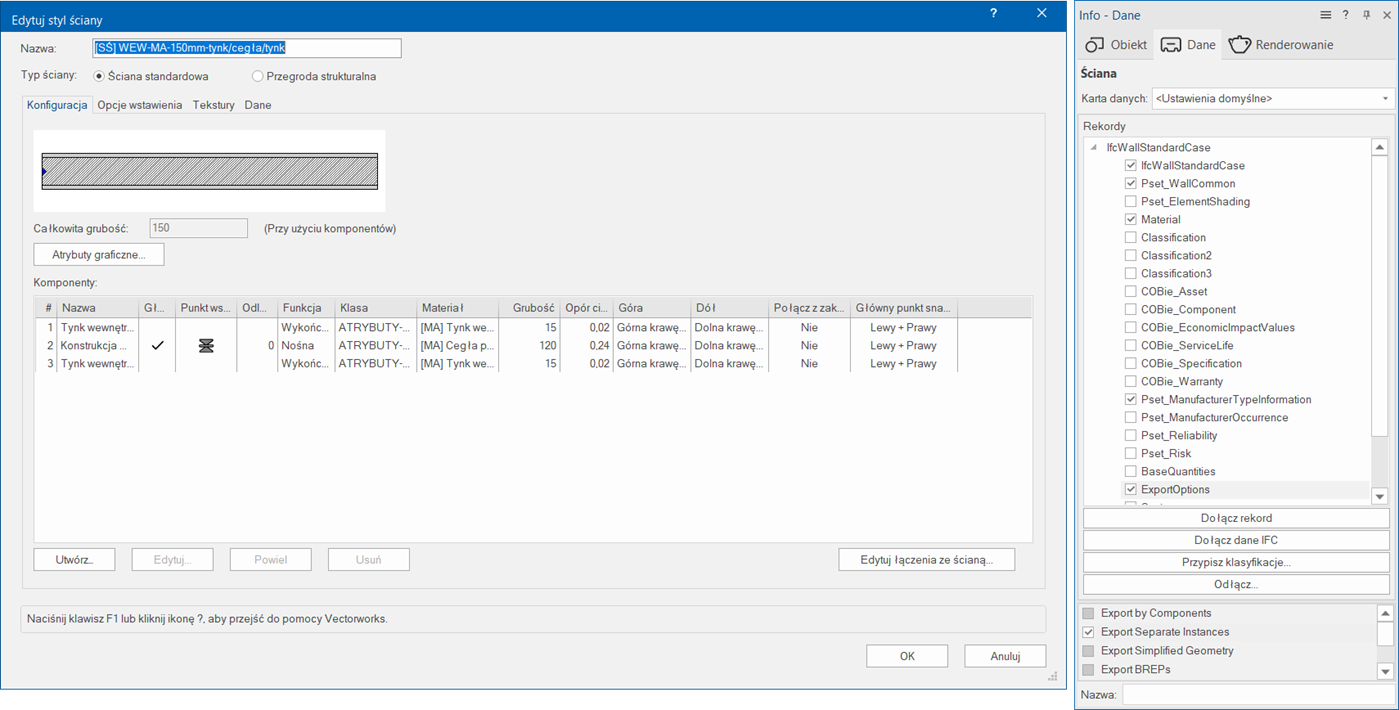This screenshot has height=710, width=1399.
Task: Enable the Pset_ElementShading checkbox
Action: (x=1130, y=202)
